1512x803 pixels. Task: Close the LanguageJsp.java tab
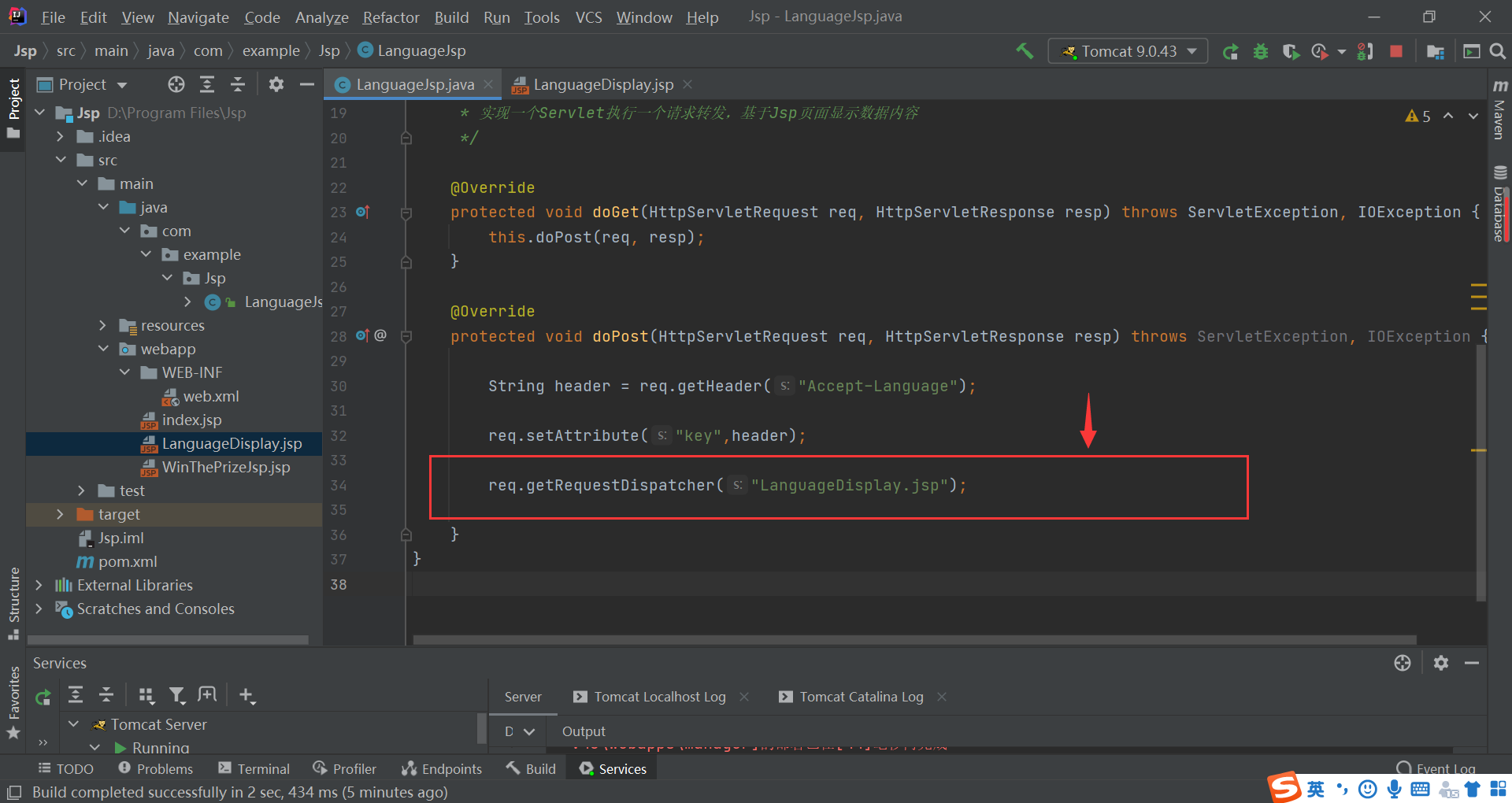(488, 84)
